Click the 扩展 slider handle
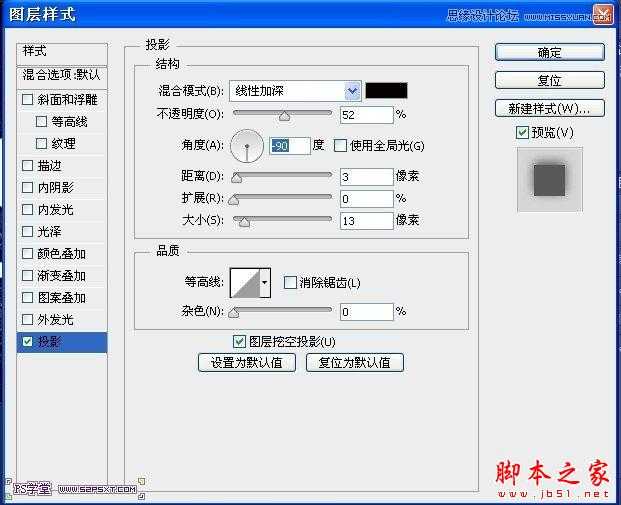This screenshot has height=505, width=621. 234,200
